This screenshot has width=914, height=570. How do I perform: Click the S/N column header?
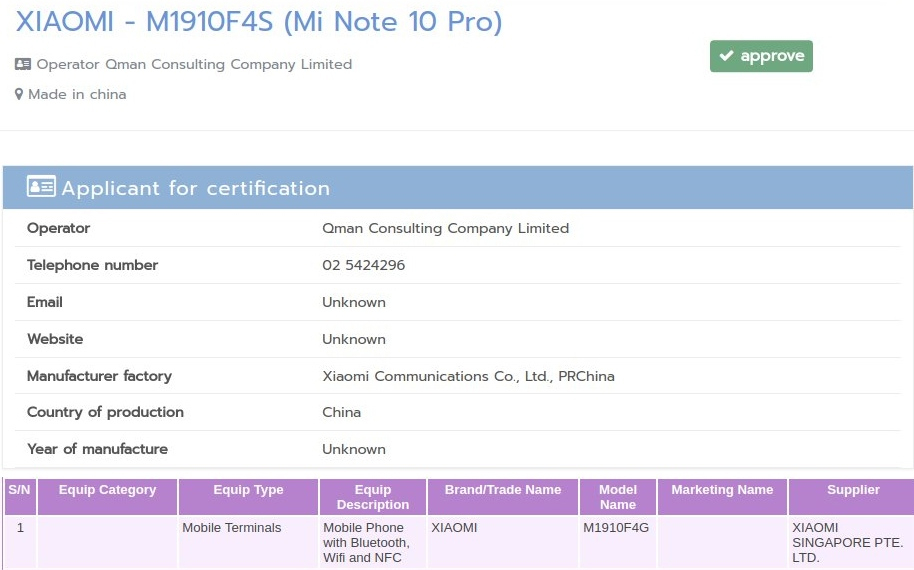(x=19, y=497)
